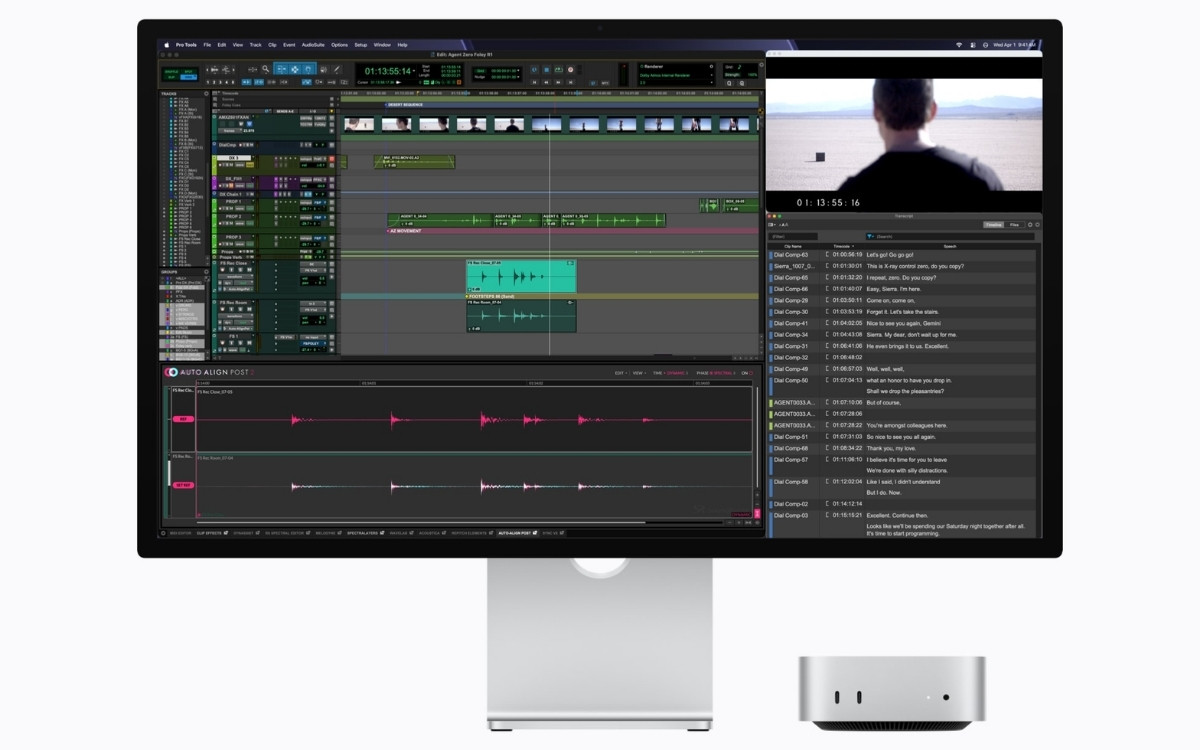Open the EDIT dropdown in Auto Align Post
1200x750 pixels.
[621, 373]
